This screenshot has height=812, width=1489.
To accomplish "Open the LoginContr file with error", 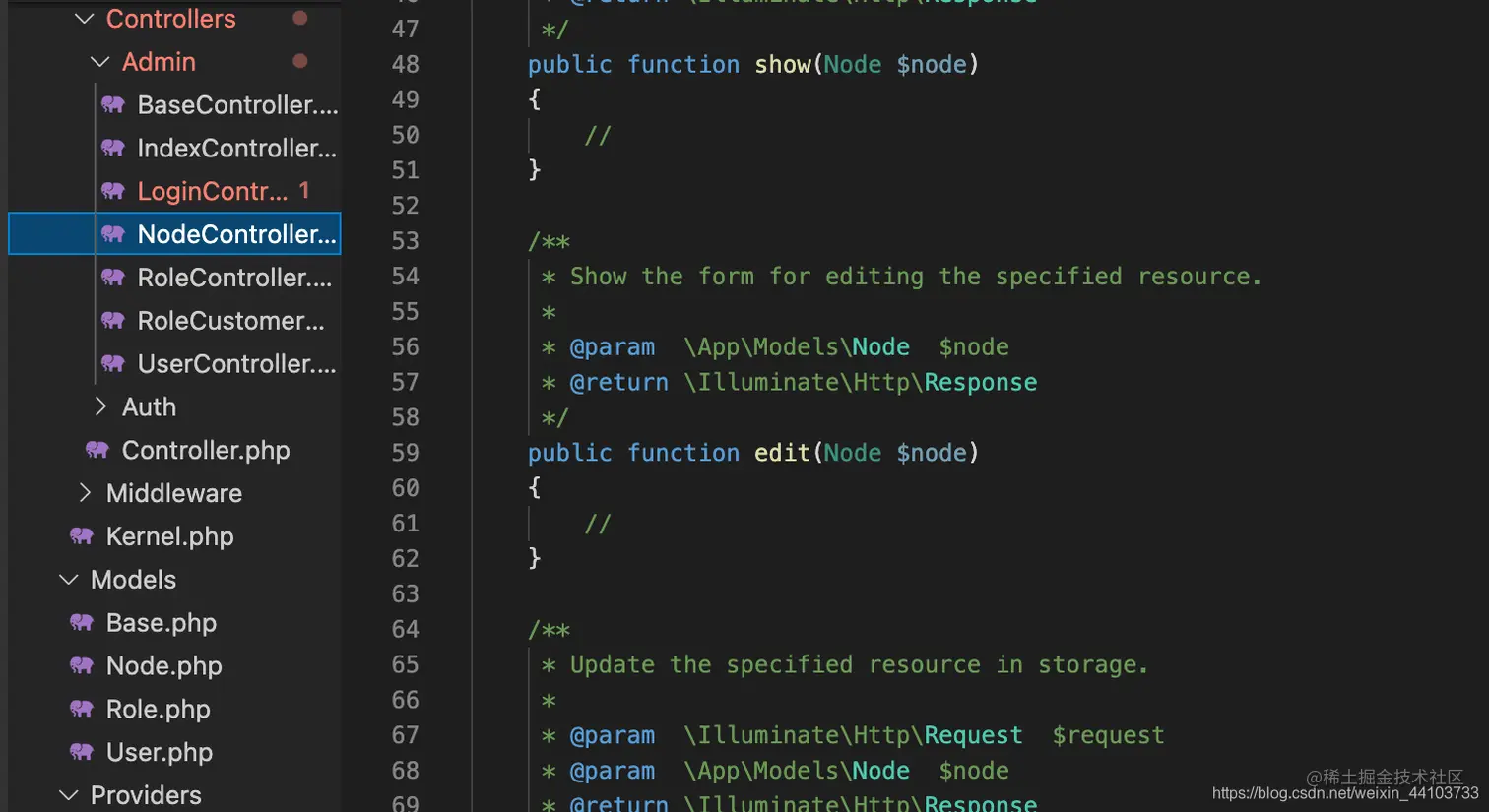I will click(213, 191).
